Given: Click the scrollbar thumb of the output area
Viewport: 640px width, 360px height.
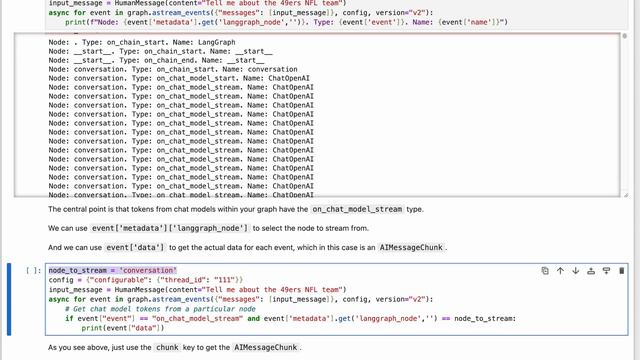Looking at the screenshot, I should [624, 36].
